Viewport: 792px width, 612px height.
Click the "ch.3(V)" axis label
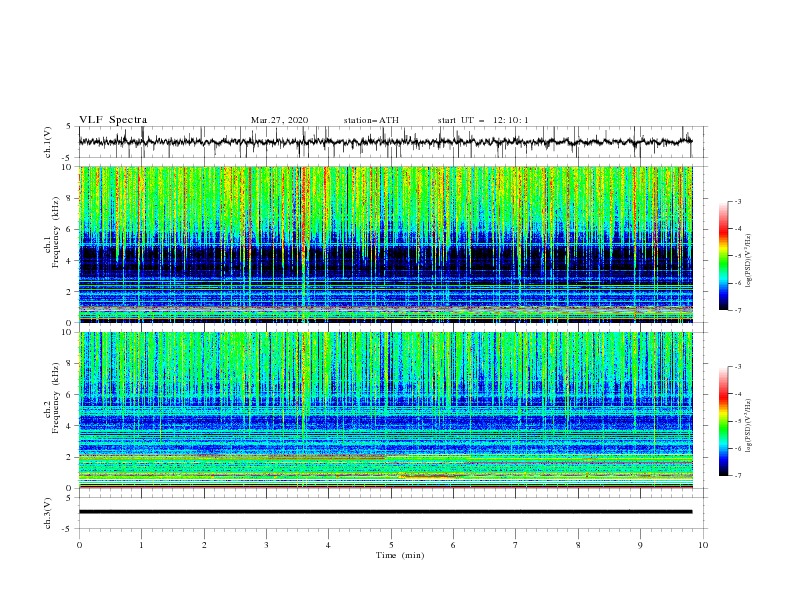pyautogui.click(x=48, y=513)
